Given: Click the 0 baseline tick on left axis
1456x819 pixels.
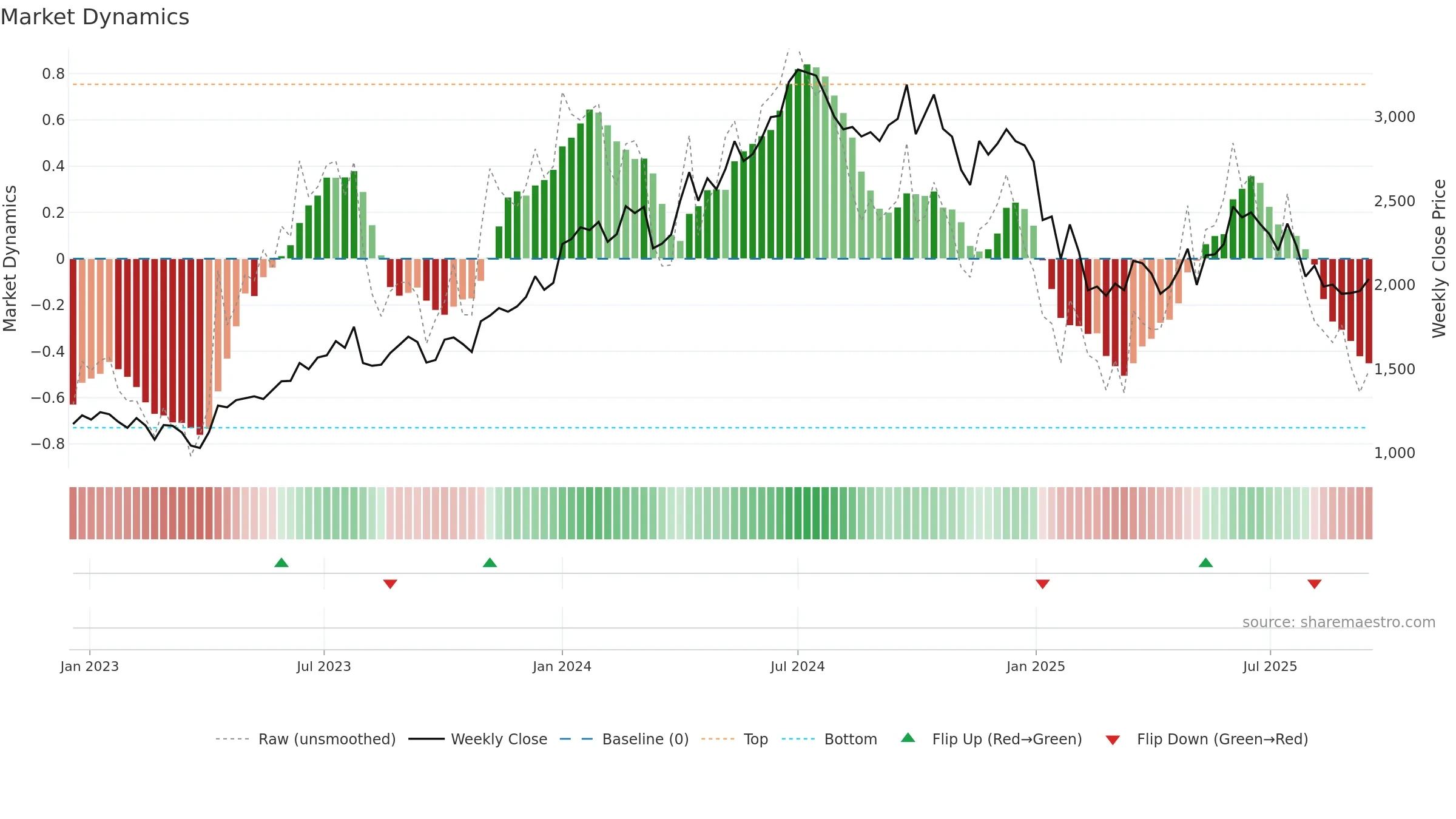Looking at the screenshot, I should pos(60,259).
